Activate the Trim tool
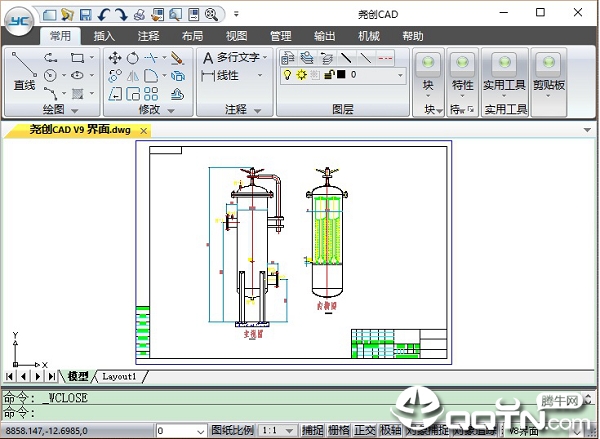The width and height of the screenshot is (600, 439). [x=151, y=58]
